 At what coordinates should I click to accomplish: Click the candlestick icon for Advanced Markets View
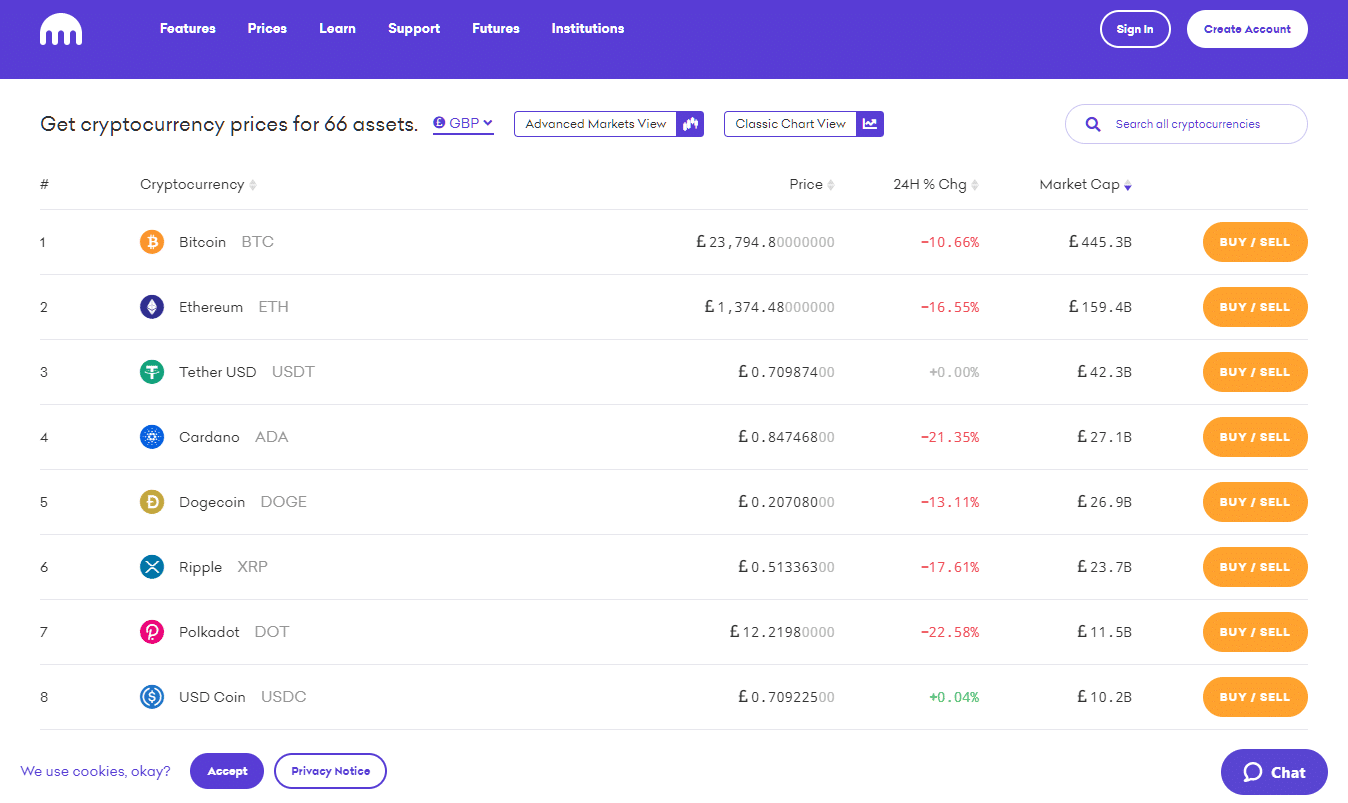pyautogui.click(x=690, y=124)
